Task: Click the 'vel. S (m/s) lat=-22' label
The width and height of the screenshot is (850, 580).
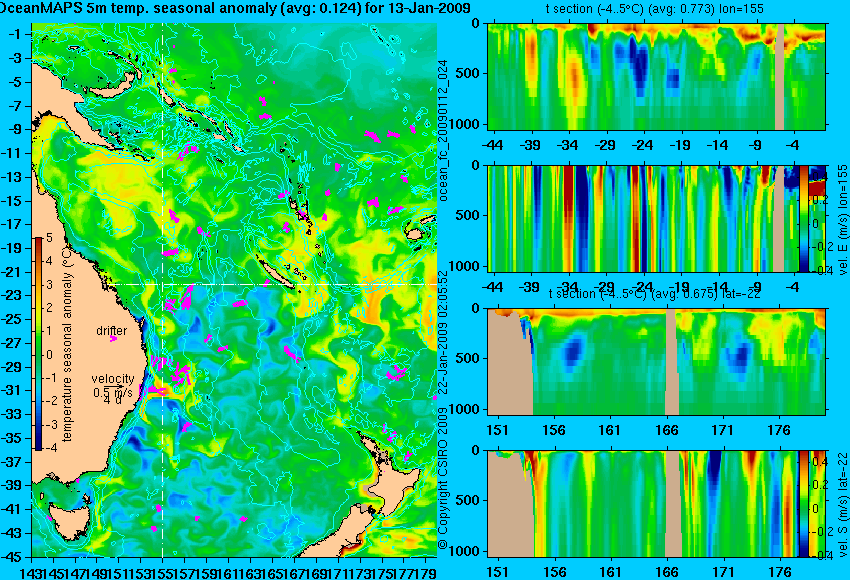Action: [842, 504]
